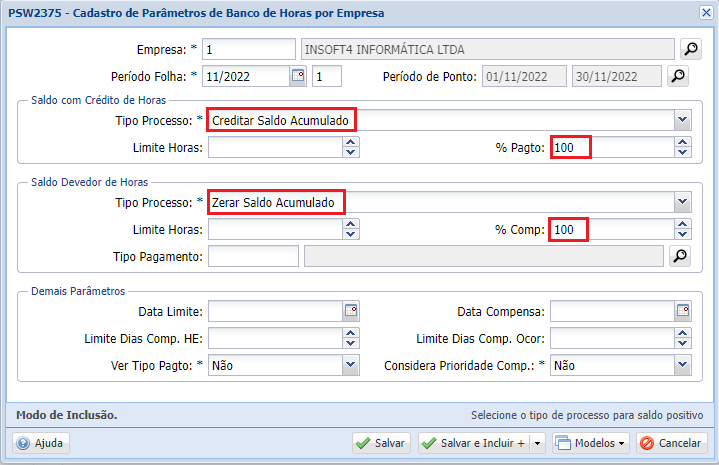Click the % Comp input field
719x465 pixels.
point(613,229)
